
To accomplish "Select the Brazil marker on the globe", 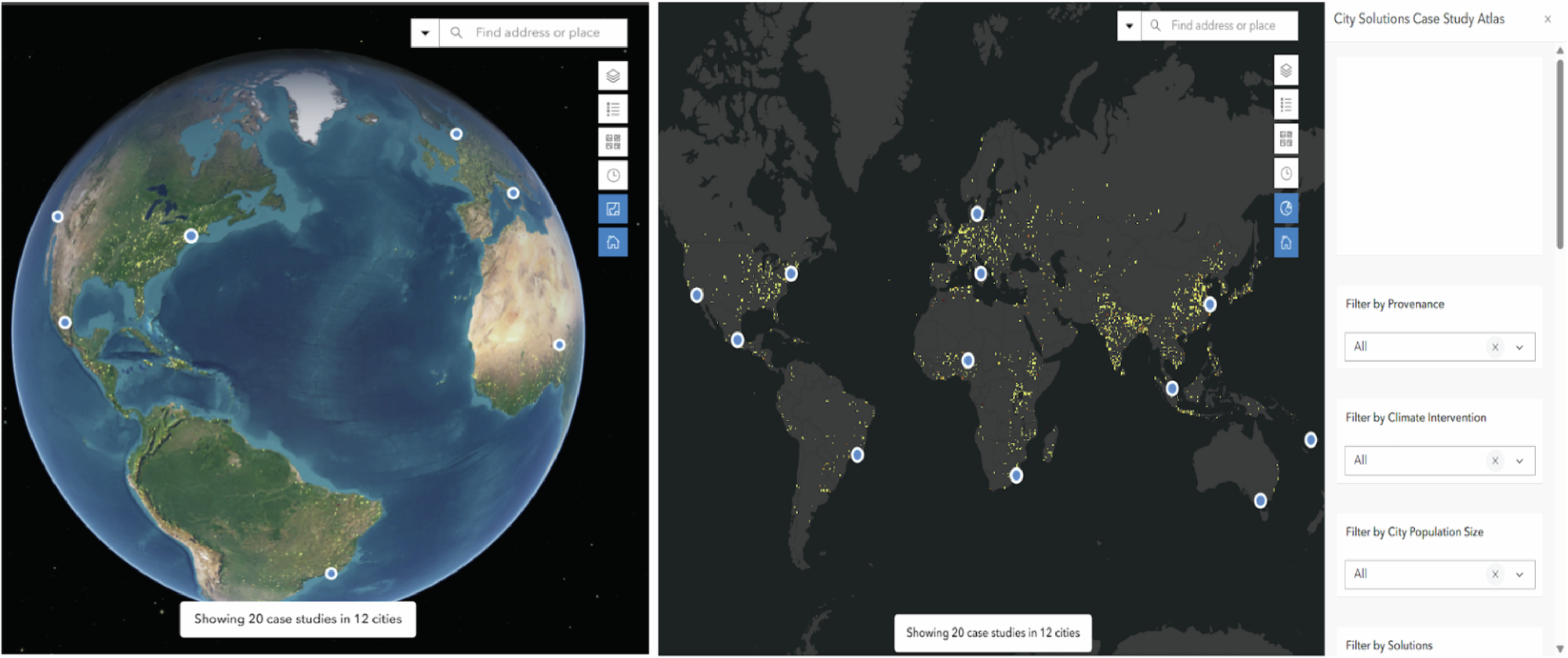I will (331, 573).
